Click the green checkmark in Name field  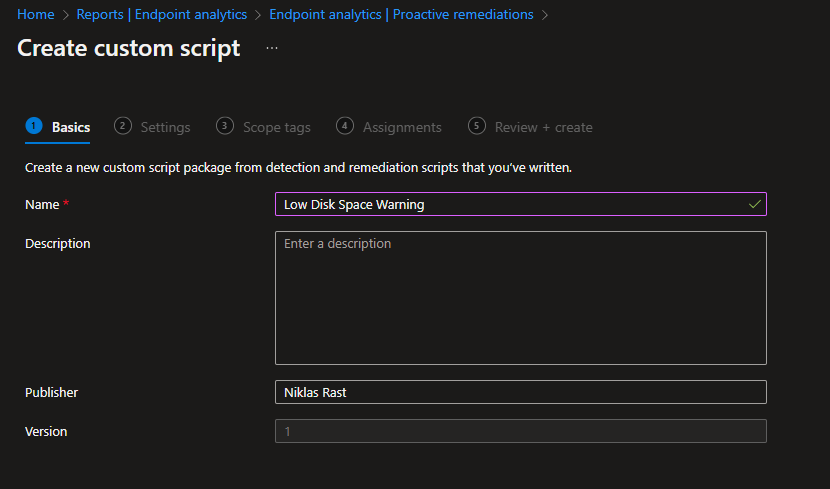pyautogui.click(x=755, y=204)
